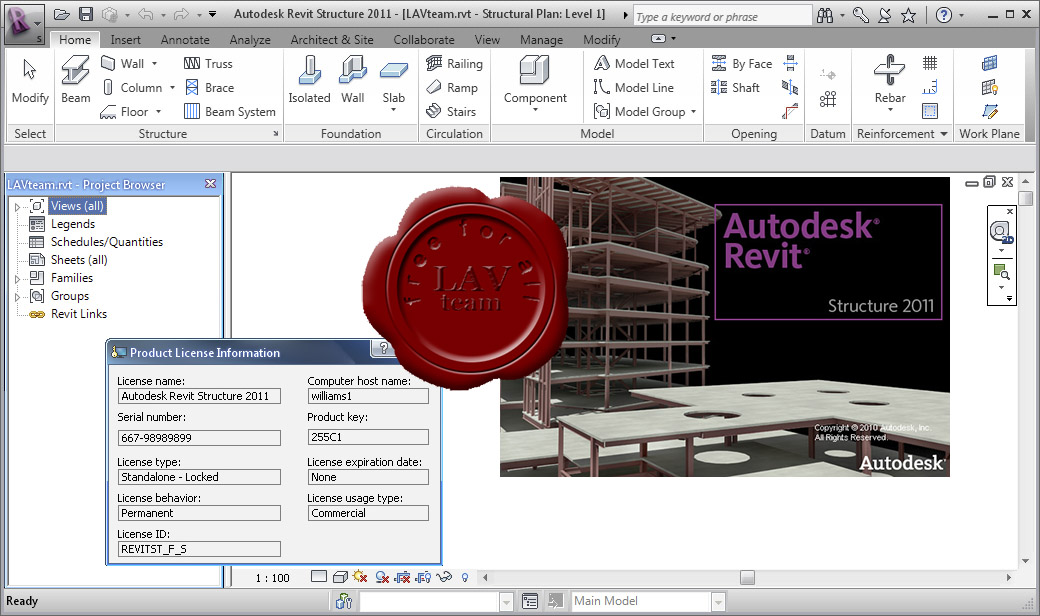Select Schedules/Quantities in Project Browser
Screen dimensions: 1040x616
pos(107,242)
